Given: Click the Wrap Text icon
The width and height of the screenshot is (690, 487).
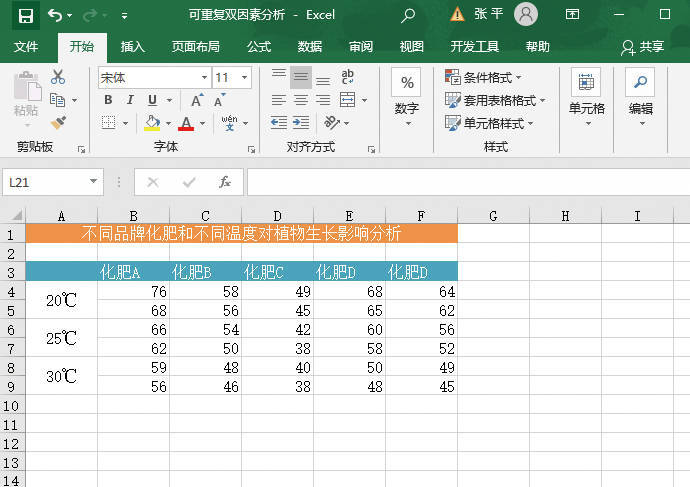Looking at the screenshot, I should click(348, 77).
